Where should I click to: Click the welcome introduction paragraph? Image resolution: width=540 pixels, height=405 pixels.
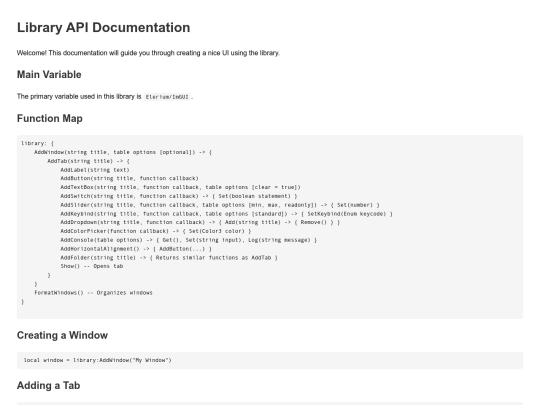click(x=148, y=53)
